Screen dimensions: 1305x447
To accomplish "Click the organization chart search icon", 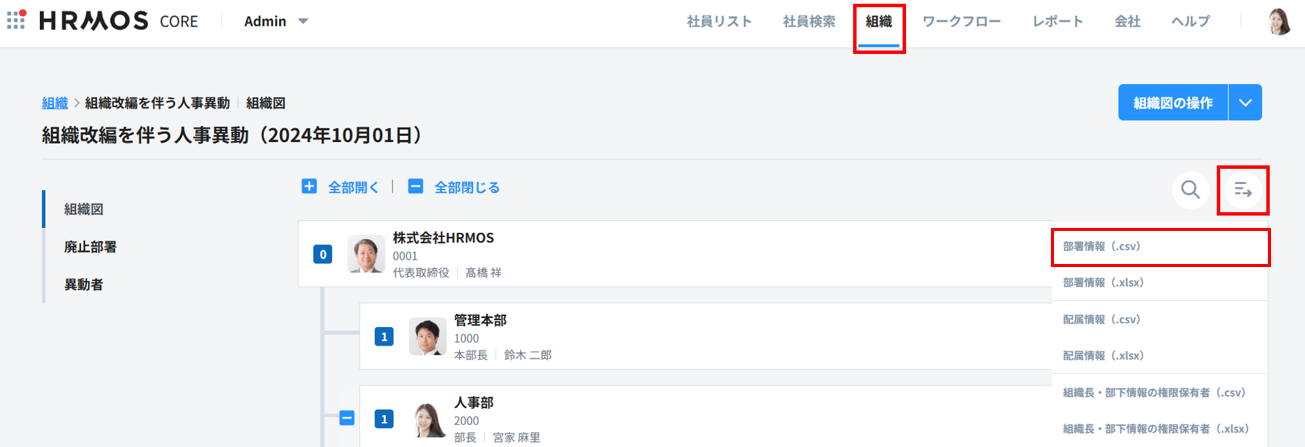I will pyautogui.click(x=1190, y=189).
